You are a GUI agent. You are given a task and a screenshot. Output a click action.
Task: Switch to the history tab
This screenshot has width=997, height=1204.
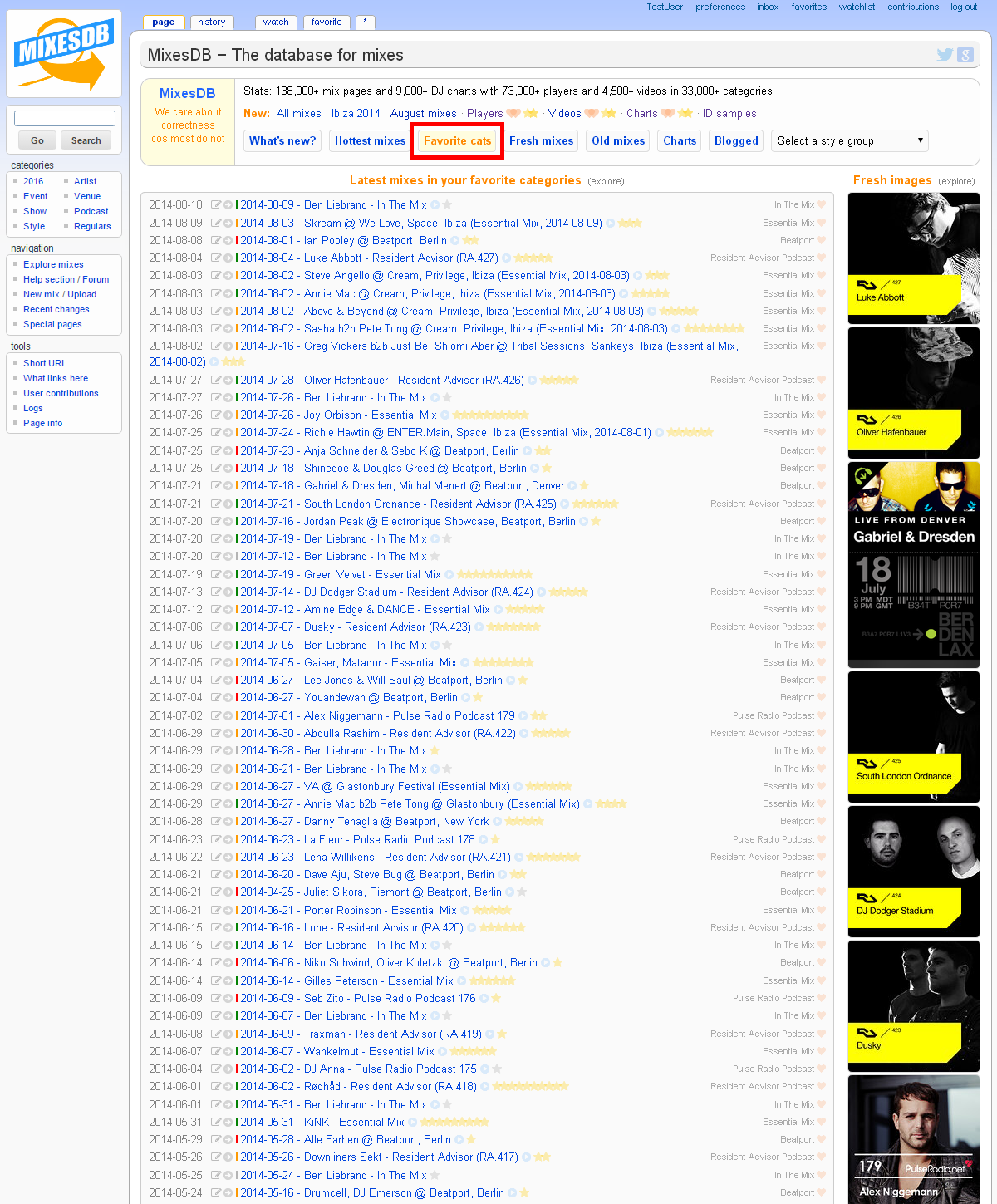coord(212,22)
